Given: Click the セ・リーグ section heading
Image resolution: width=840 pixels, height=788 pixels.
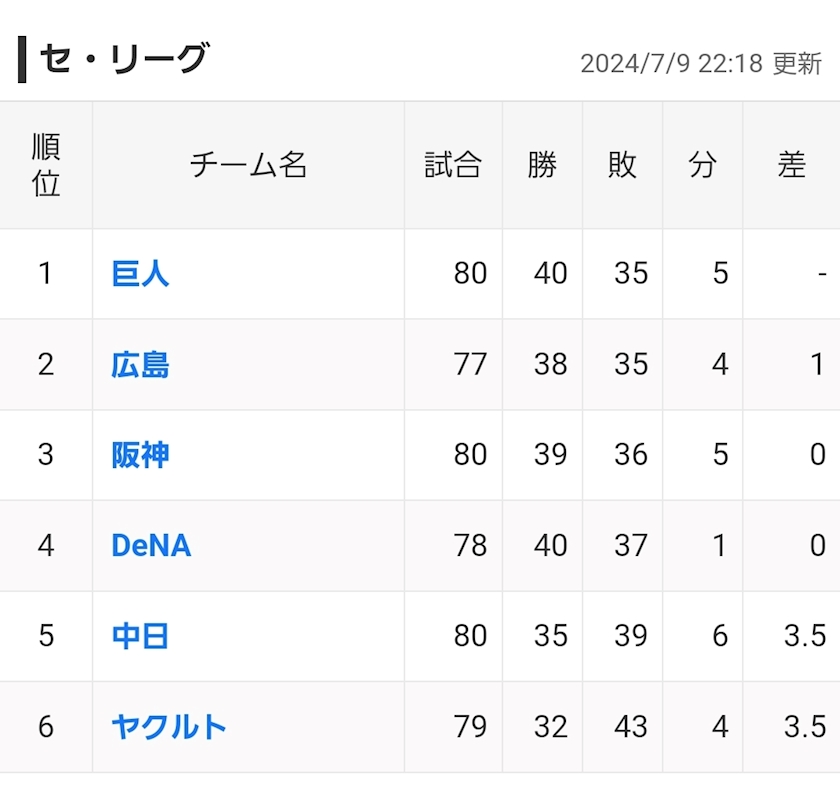Looking at the screenshot, I should 123,59.
